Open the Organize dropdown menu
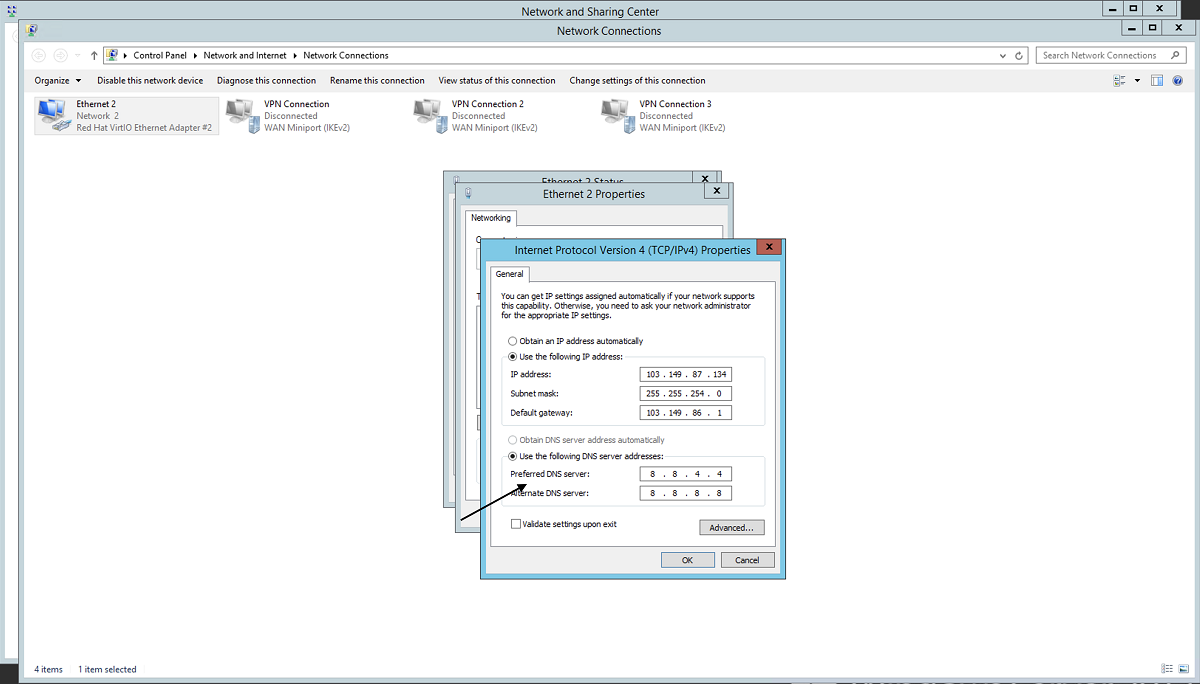The height and width of the screenshot is (684, 1200). [x=58, y=81]
